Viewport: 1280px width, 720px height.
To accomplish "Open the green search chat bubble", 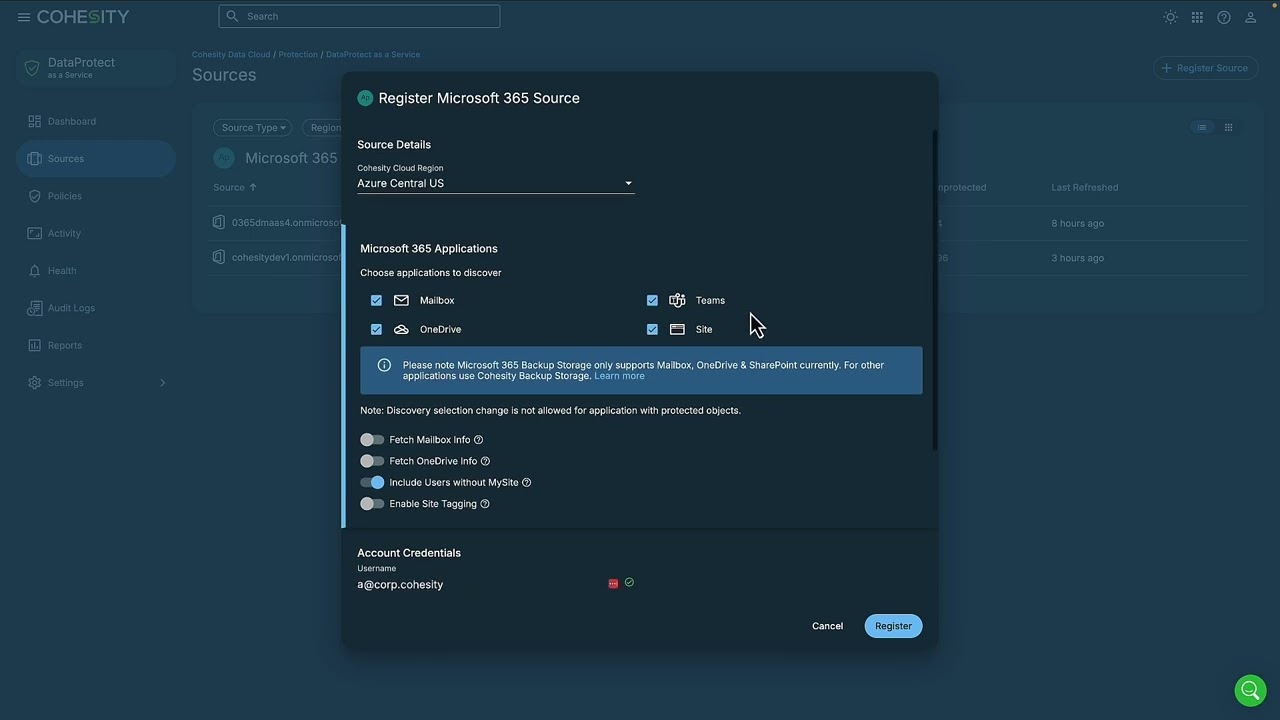I will tap(1250, 690).
